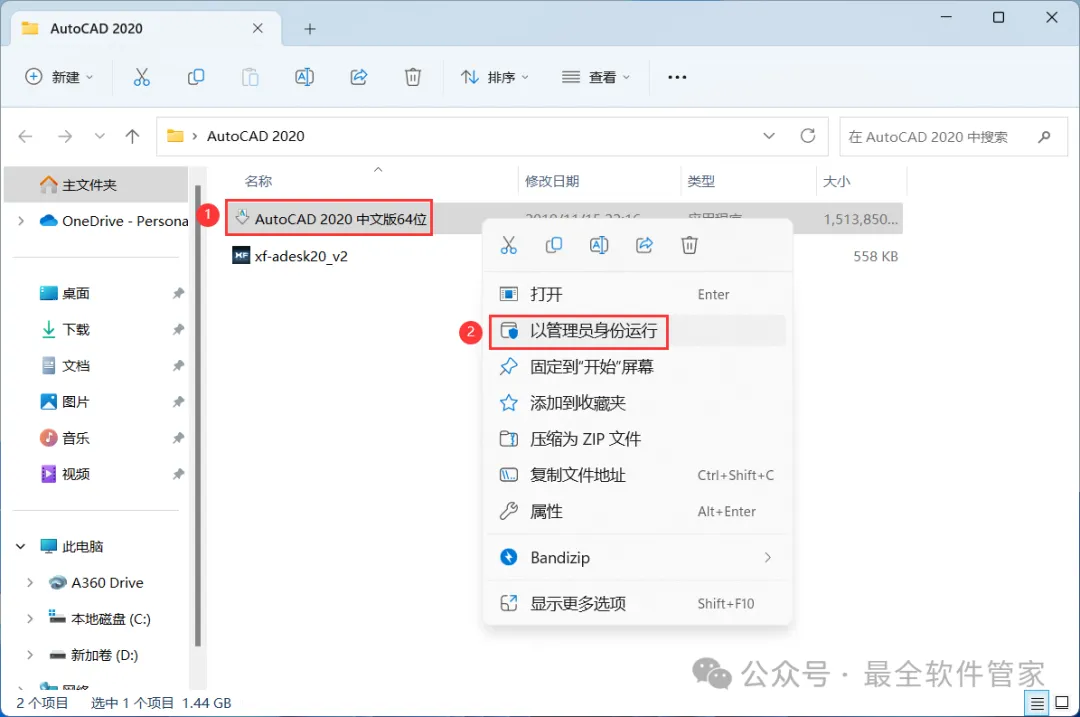Click the toolbar Paste clipboard icon
This screenshot has height=717, width=1080.
[250, 77]
